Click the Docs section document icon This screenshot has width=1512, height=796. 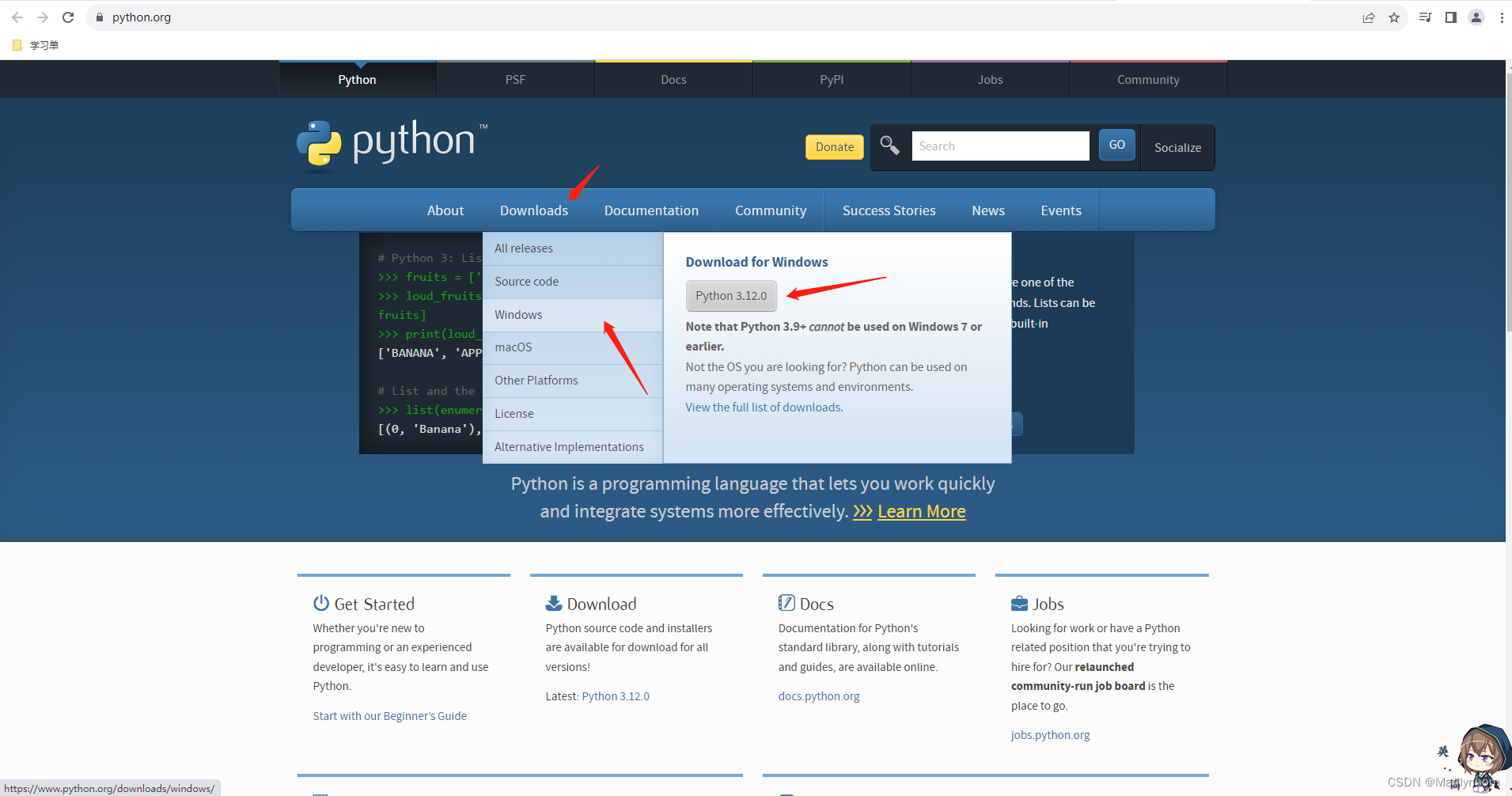(786, 603)
